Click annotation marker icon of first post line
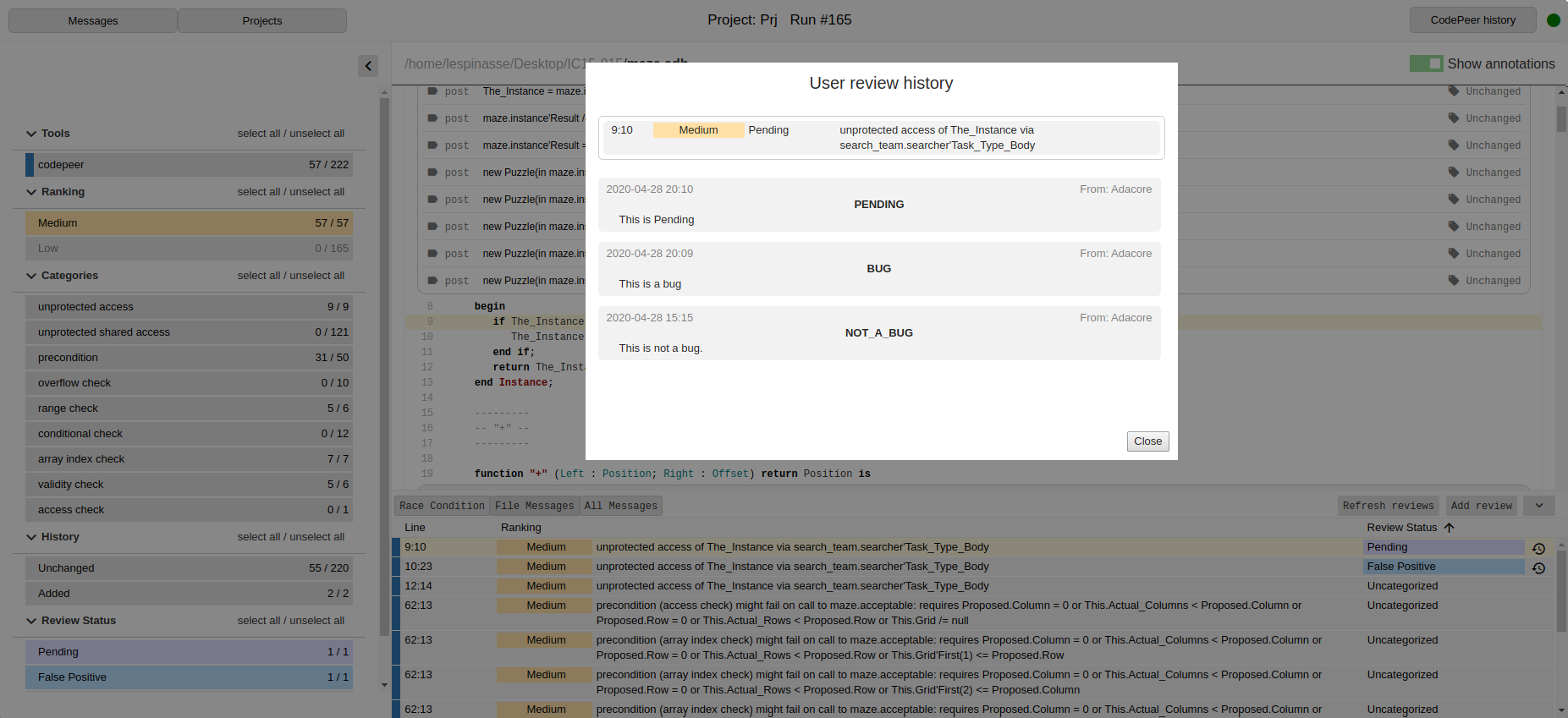 pos(432,91)
